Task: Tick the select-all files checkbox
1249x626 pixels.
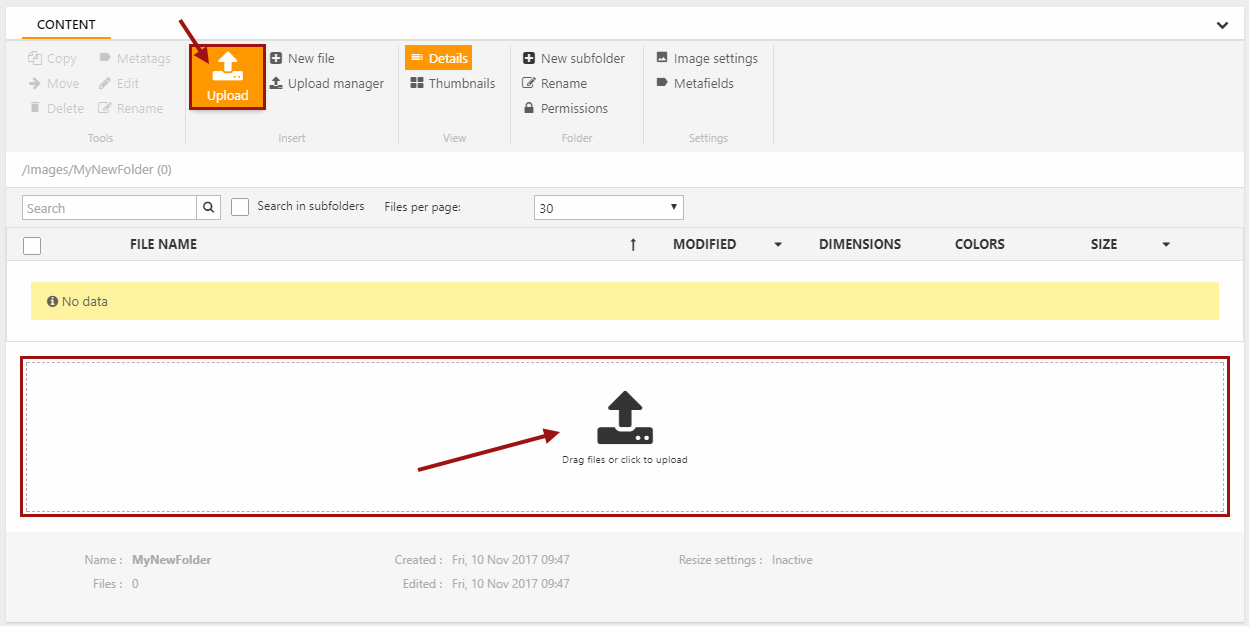Action: 32,245
